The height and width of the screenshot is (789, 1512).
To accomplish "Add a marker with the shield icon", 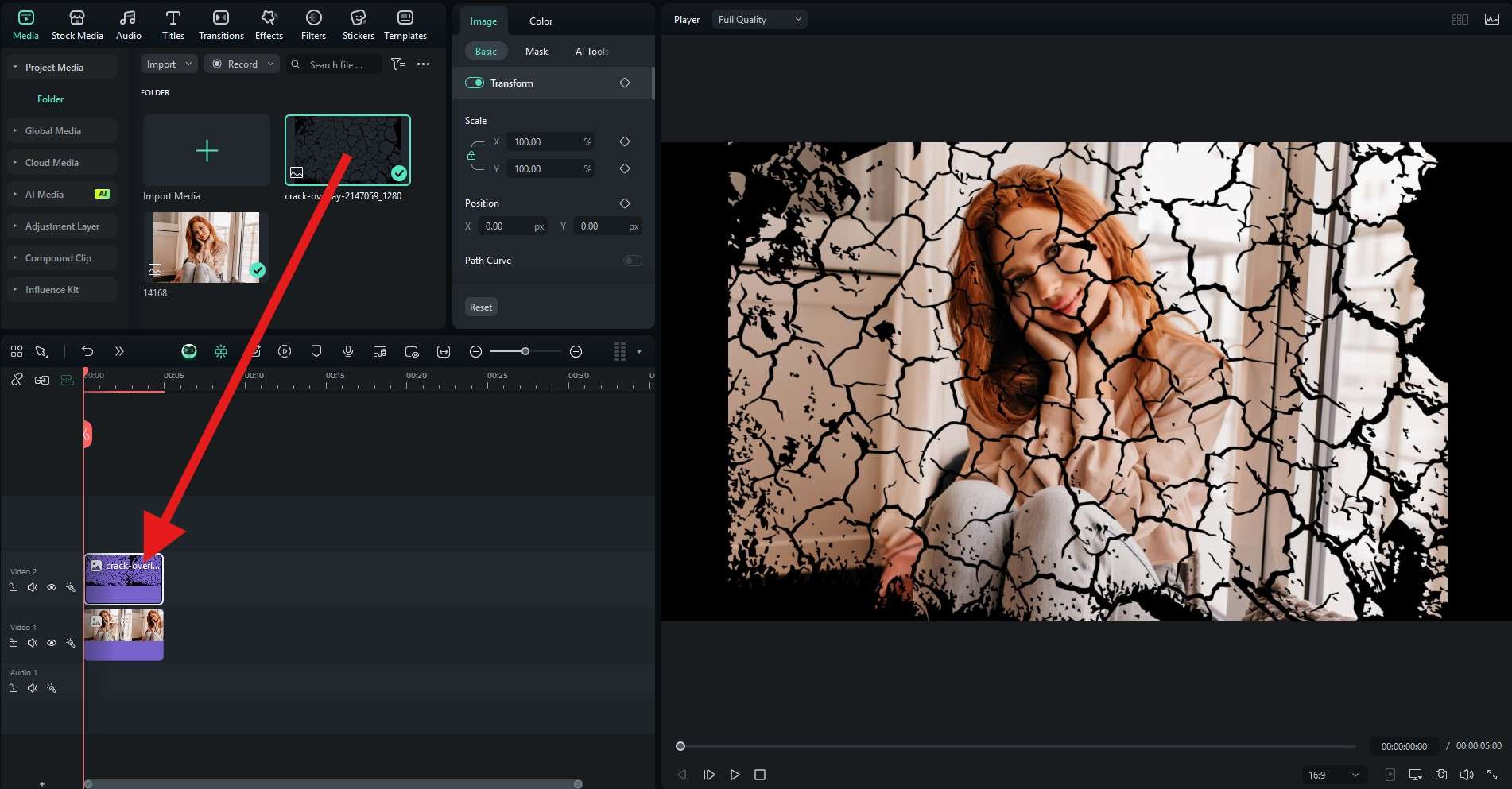I will pos(316,351).
